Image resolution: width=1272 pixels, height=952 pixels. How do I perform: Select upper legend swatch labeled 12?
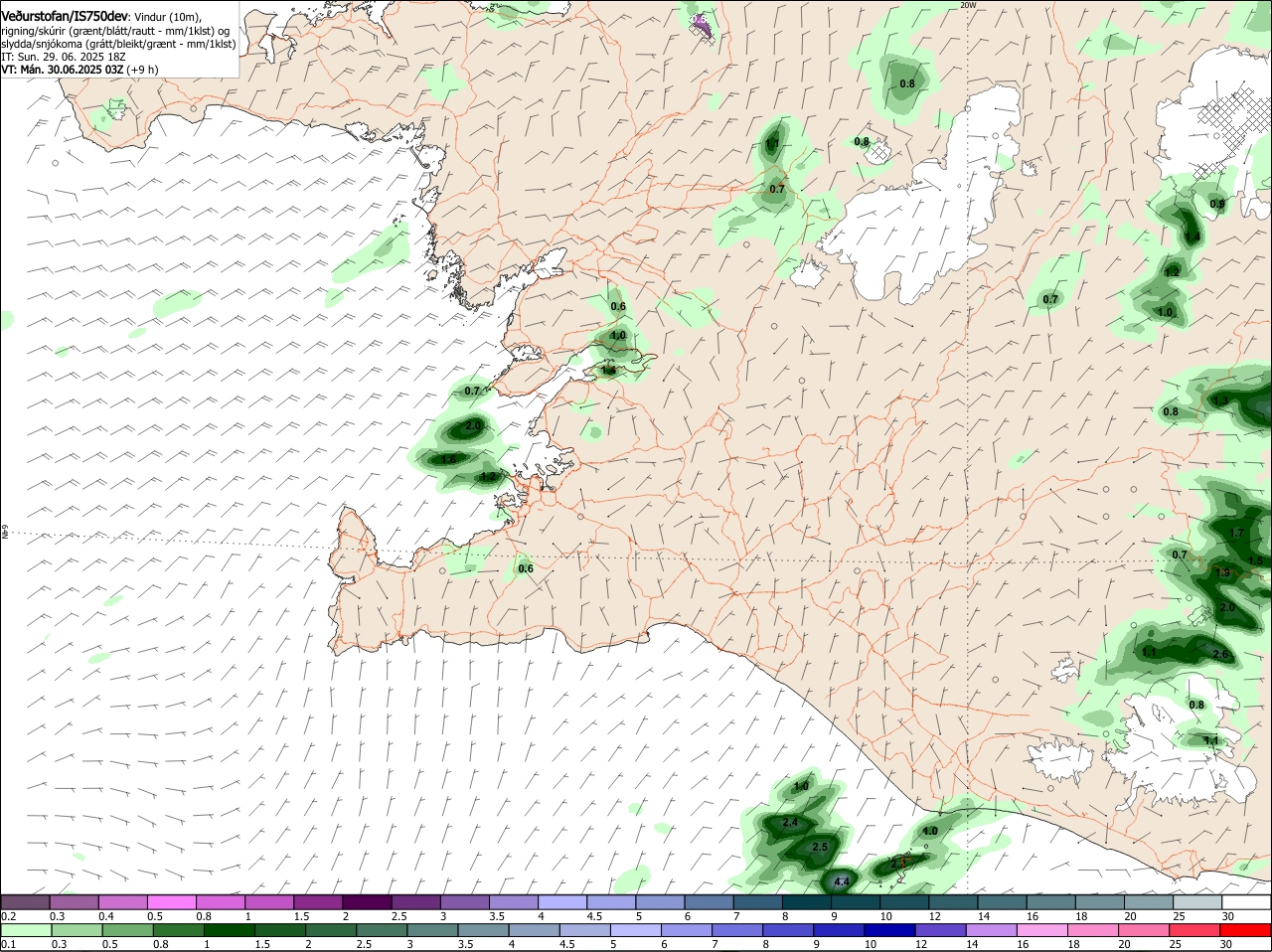(x=953, y=902)
